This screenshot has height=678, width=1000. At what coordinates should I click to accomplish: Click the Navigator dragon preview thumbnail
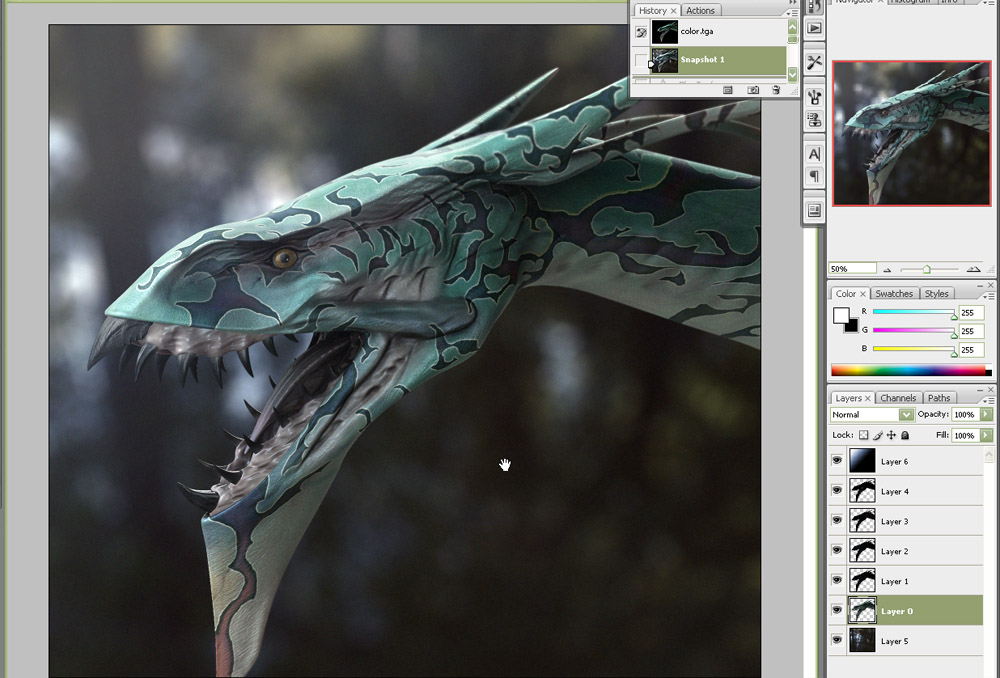tap(911, 133)
